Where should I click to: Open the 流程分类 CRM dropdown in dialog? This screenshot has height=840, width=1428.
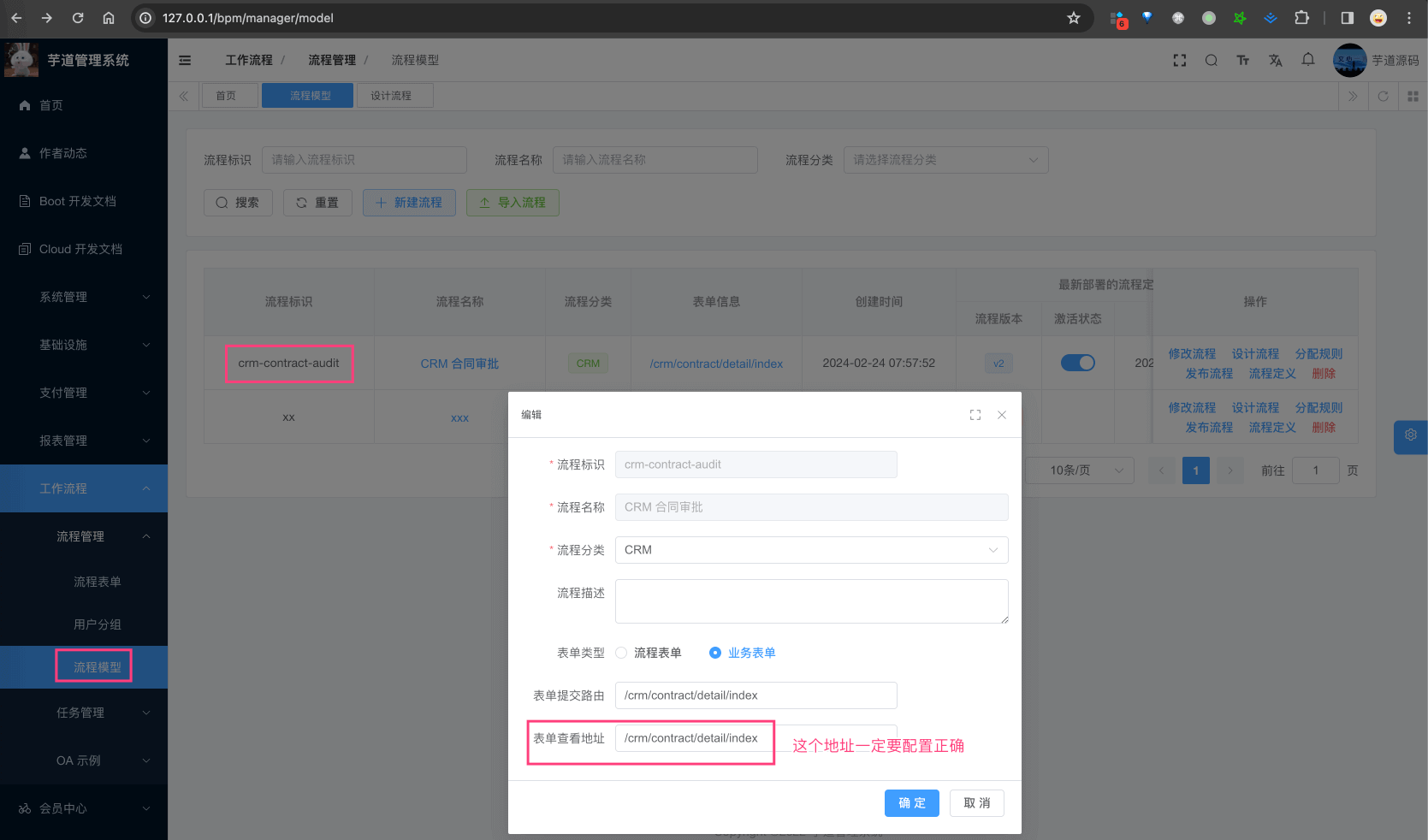click(810, 550)
